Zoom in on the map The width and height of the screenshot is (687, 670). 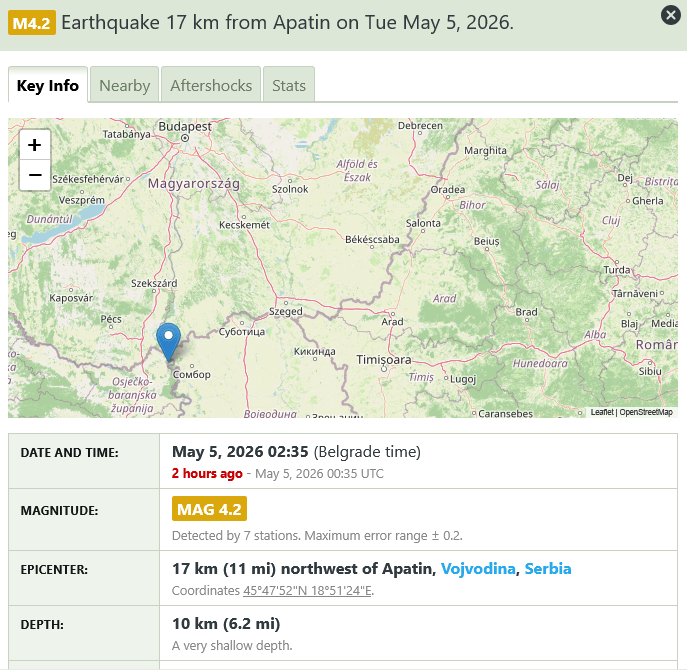pyautogui.click(x=35, y=145)
